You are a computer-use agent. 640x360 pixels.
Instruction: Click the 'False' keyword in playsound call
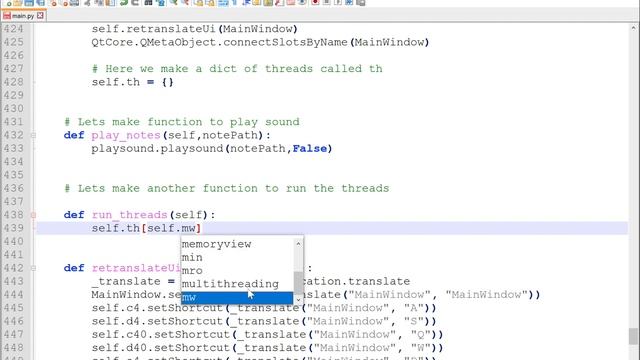click(x=309, y=149)
